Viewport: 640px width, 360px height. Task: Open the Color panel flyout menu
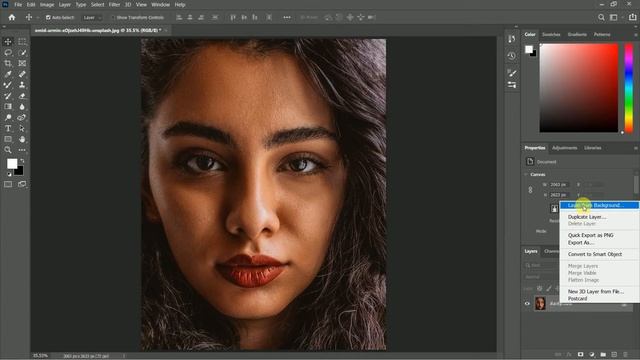coord(636,35)
